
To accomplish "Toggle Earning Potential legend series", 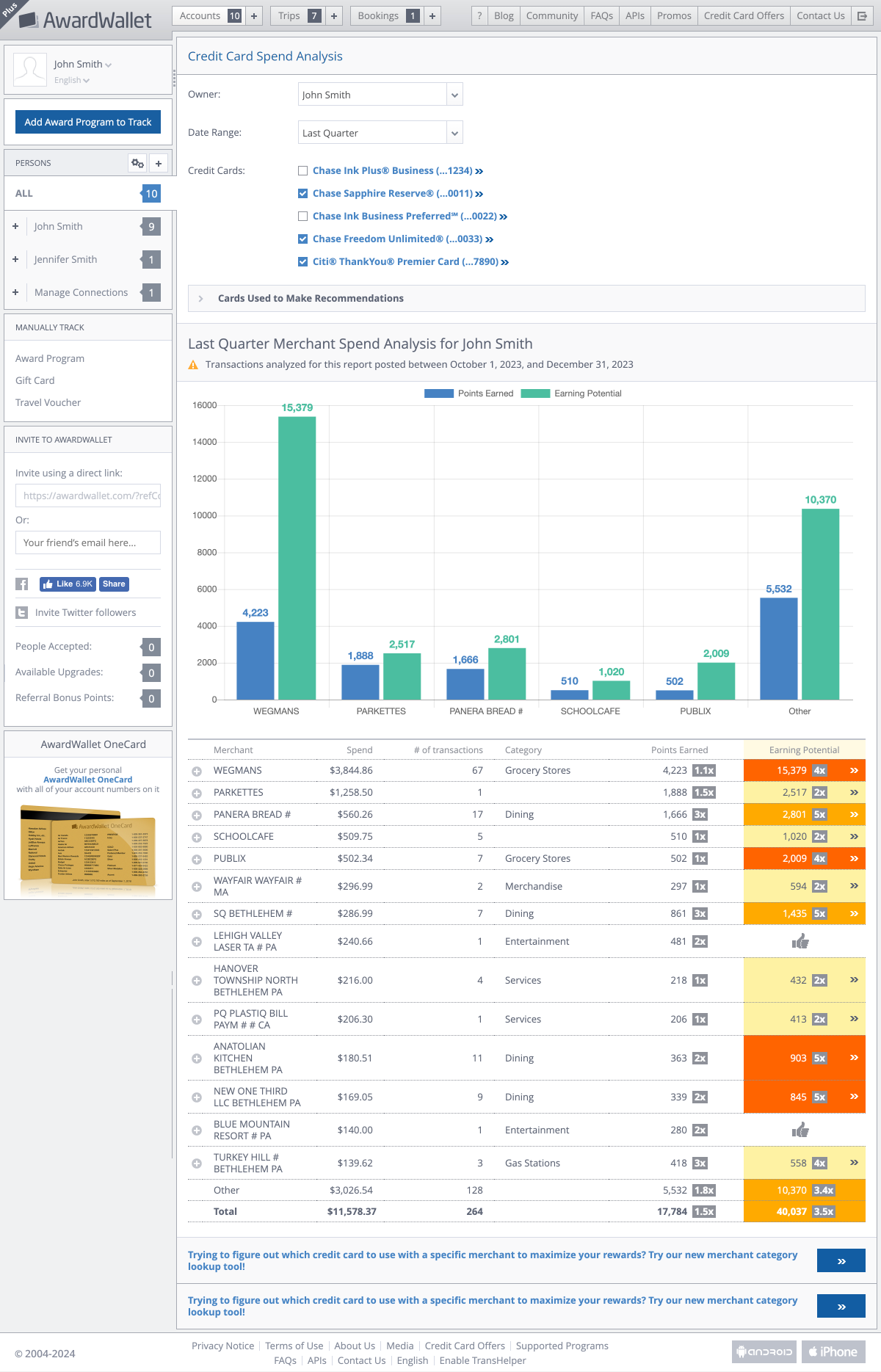I will (571, 393).
